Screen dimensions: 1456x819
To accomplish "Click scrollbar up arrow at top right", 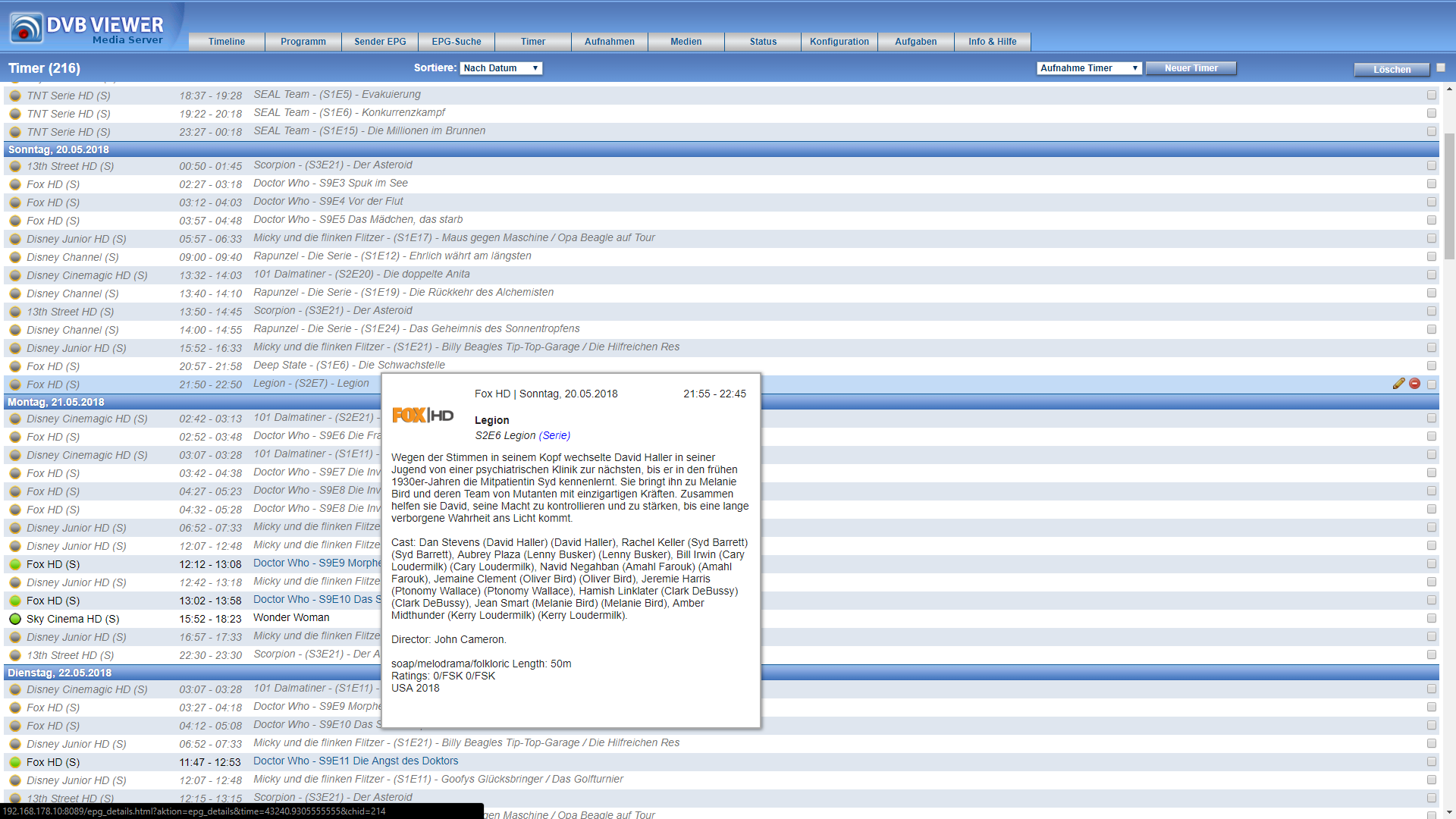I will click(1449, 88).
